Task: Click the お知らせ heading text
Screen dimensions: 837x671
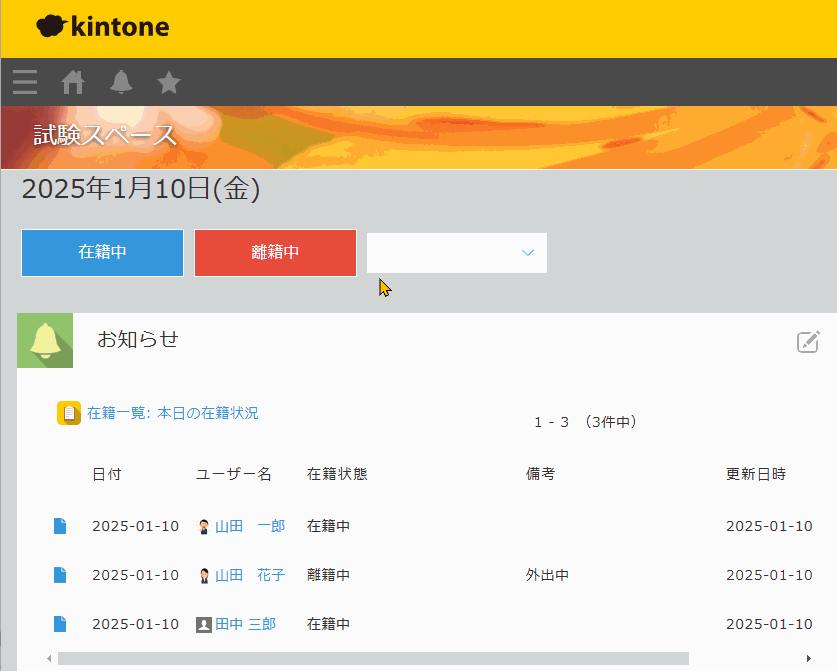Action: (x=138, y=340)
